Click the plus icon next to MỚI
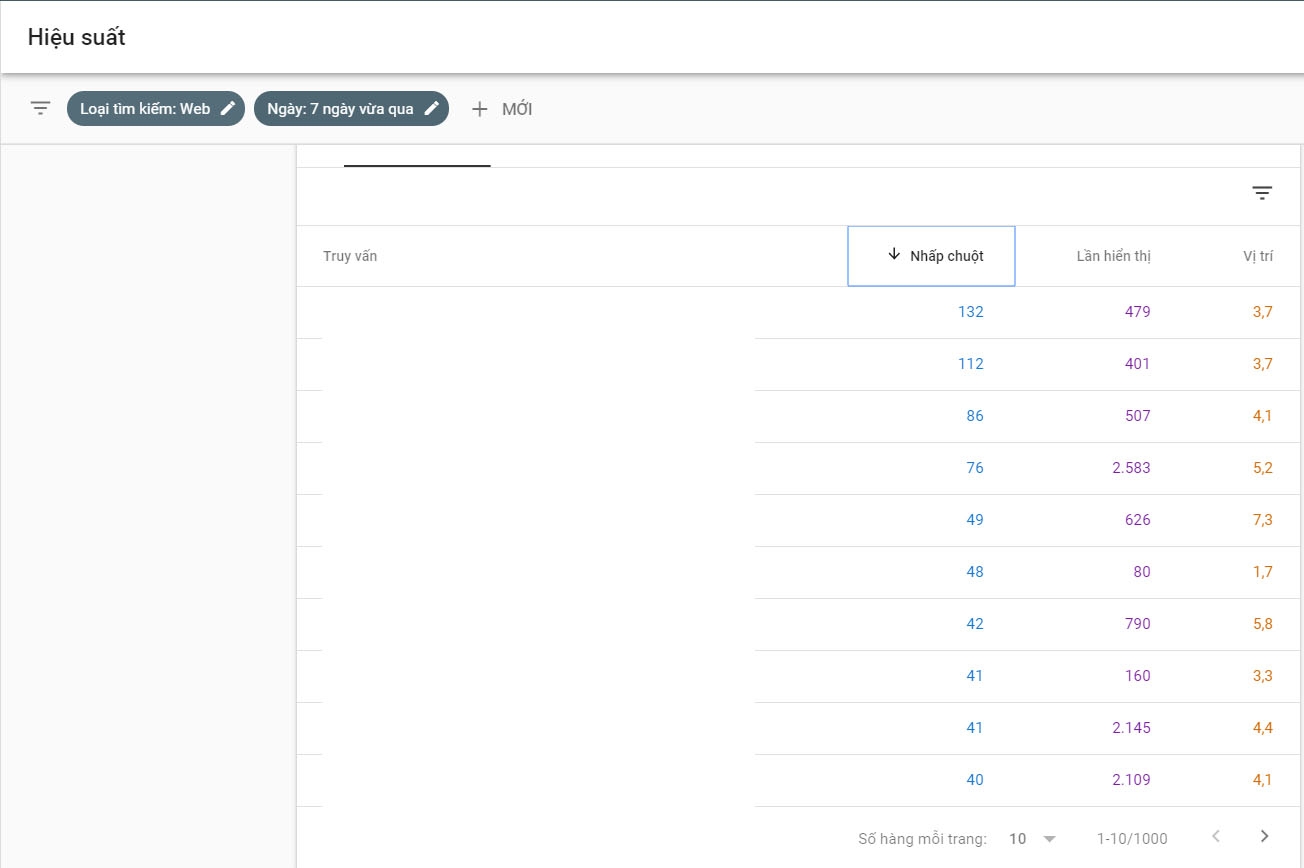Screen dimensions: 1304x868 click(480, 109)
